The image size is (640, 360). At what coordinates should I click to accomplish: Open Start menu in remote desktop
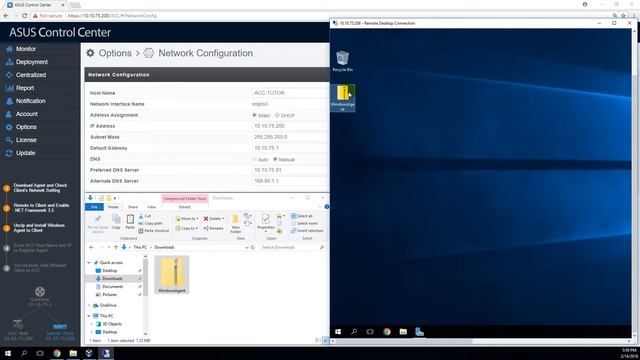[338, 332]
